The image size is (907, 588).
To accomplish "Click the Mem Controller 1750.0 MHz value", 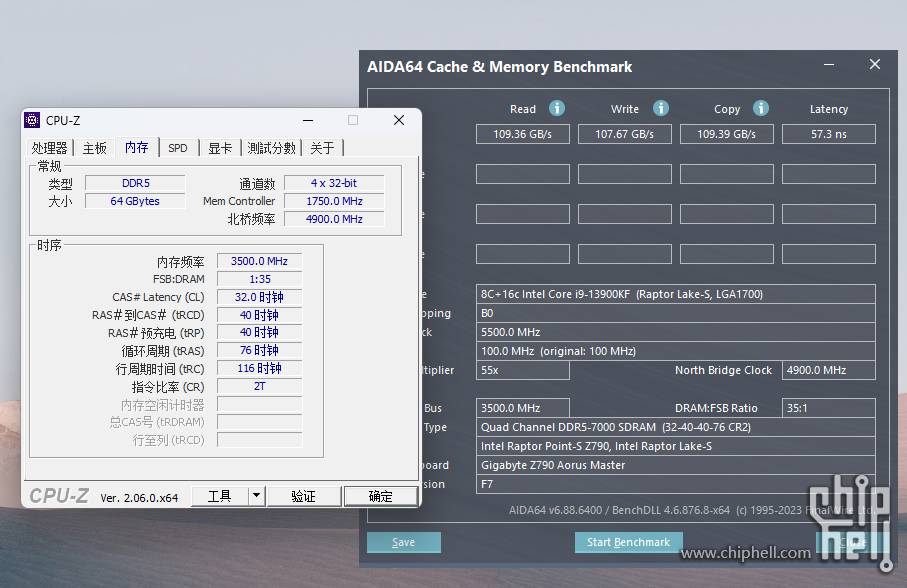I will click(x=334, y=201).
